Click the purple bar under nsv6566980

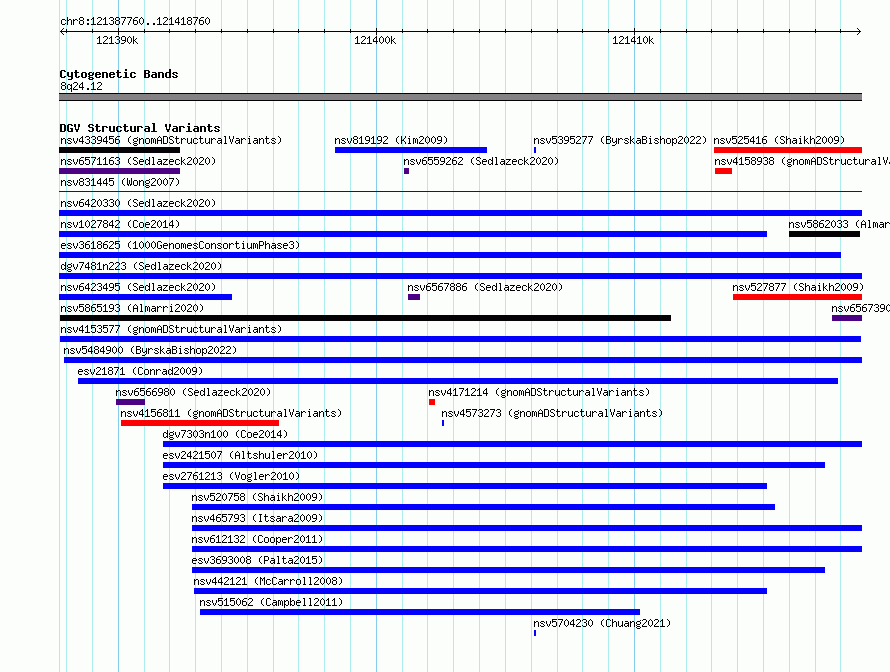click(x=131, y=402)
